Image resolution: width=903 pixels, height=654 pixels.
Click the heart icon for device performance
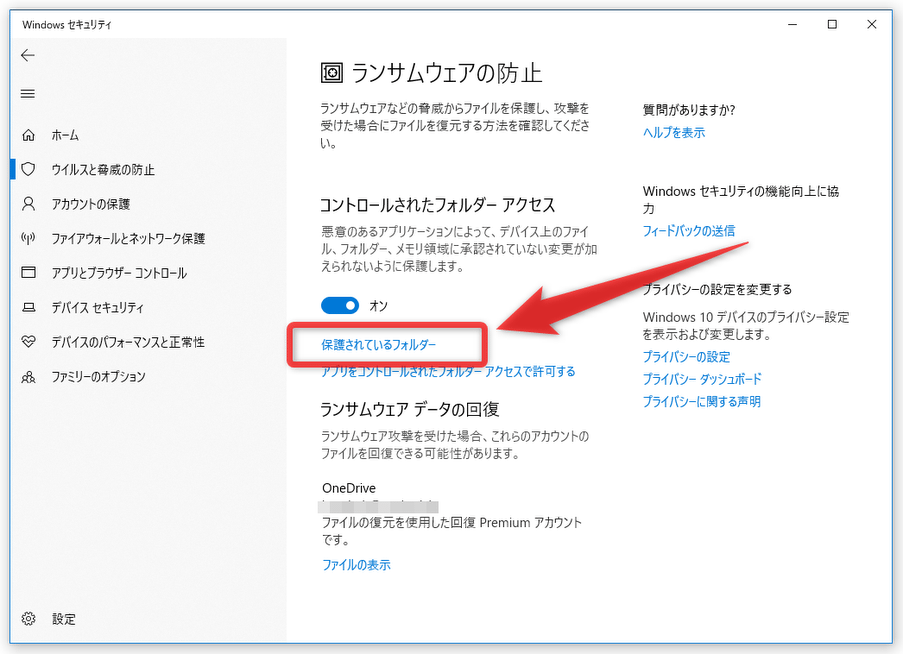point(28,342)
